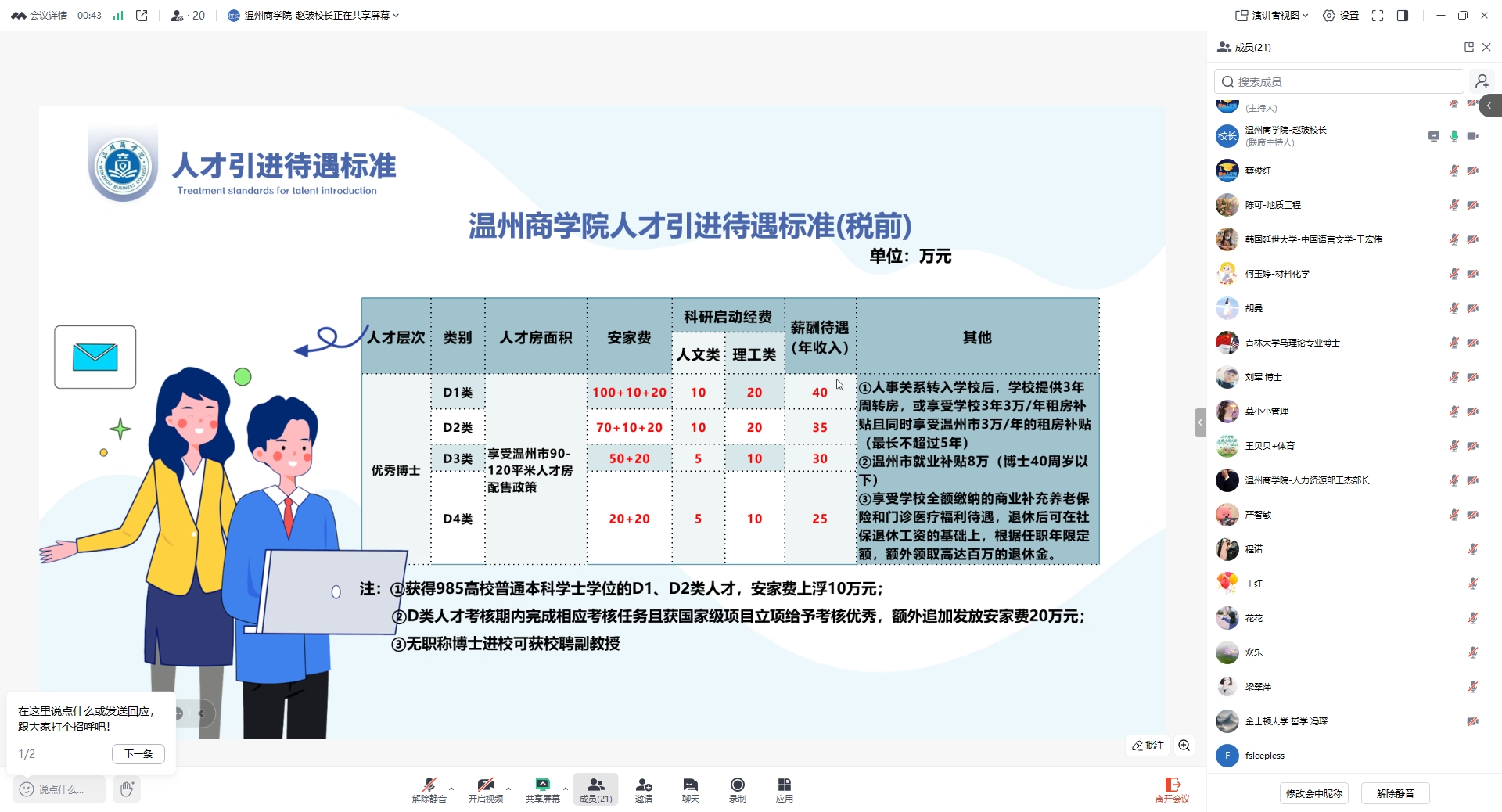Expand the audio options arrow beside 解除静音

pos(451,789)
